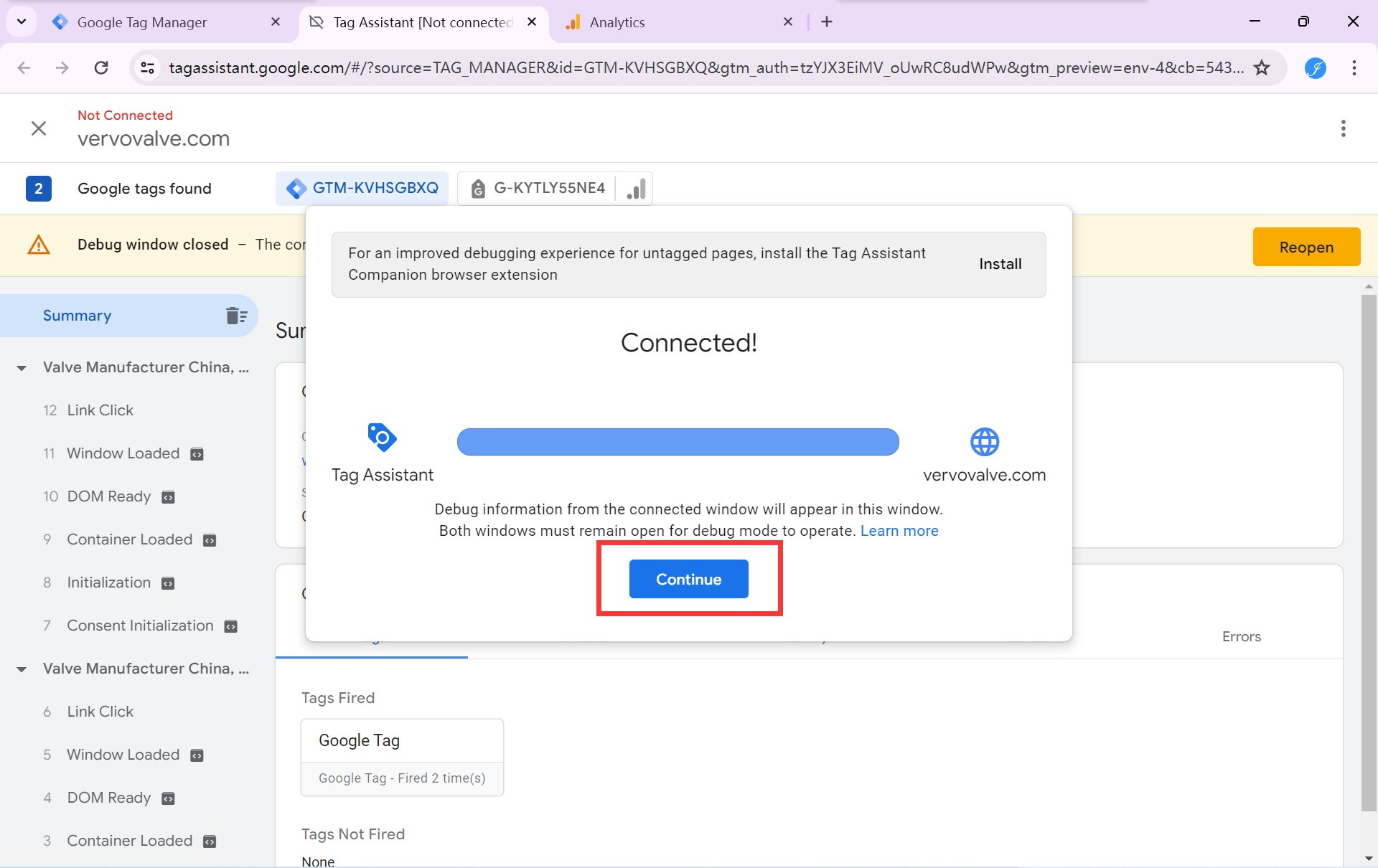Click the API icon beside Initialization
1378x868 pixels.
168,583
